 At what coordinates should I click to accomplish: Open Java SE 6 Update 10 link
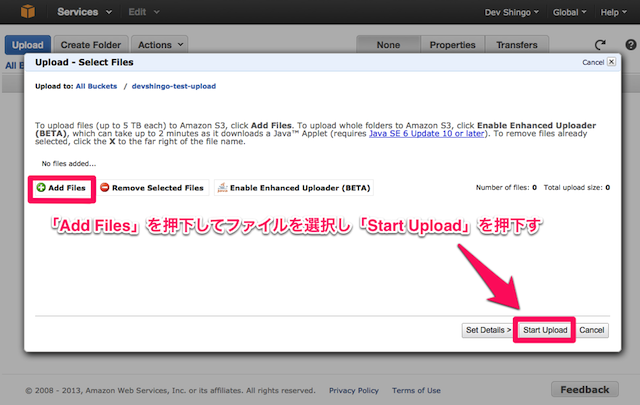427,134
